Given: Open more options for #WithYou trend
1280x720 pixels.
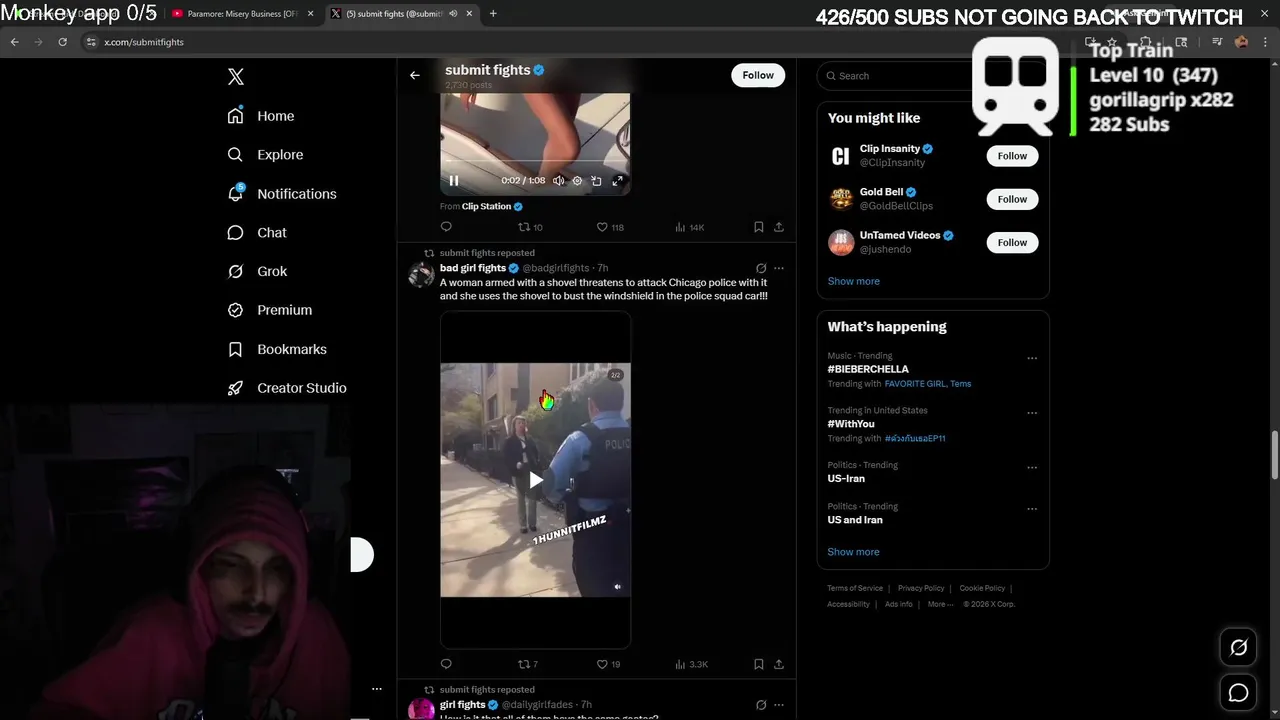Looking at the screenshot, I should (x=1032, y=413).
